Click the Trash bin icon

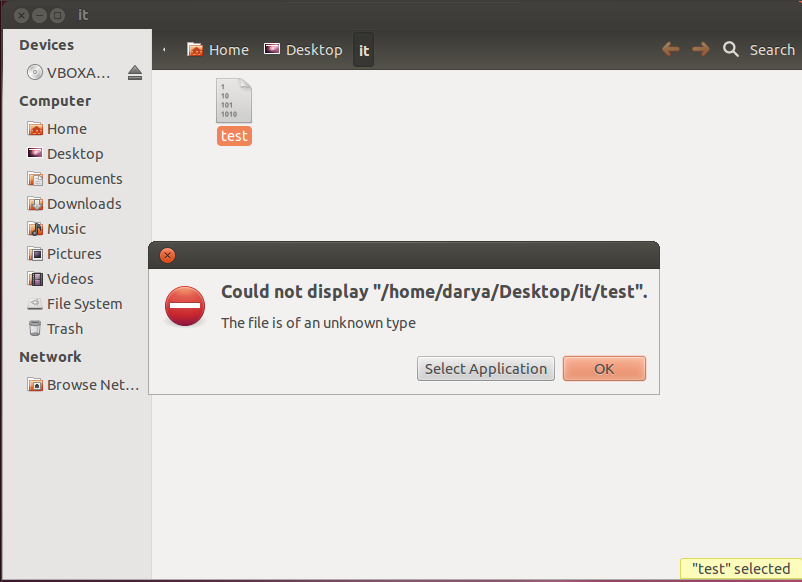click(35, 328)
